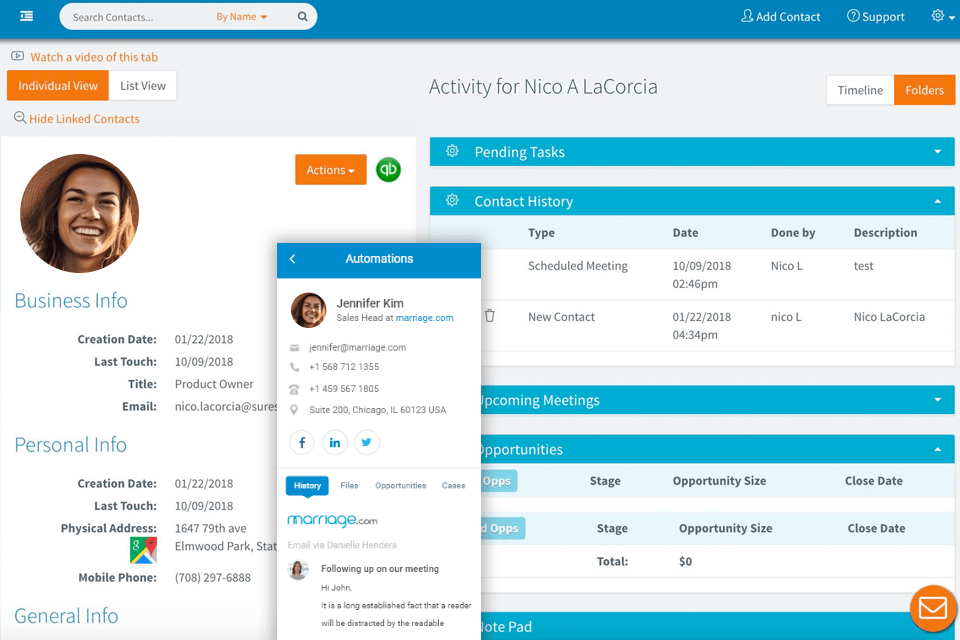The height and width of the screenshot is (640, 960).
Task: Select the Timeline view button
Action: [860, 90]
